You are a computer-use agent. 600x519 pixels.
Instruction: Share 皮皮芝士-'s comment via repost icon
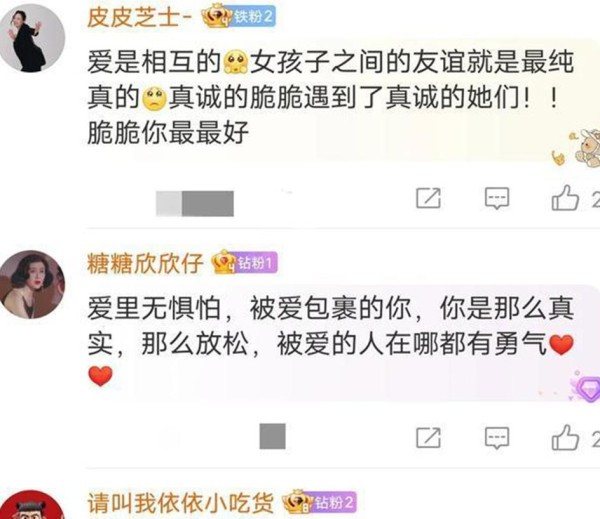[x=428, y=198]
